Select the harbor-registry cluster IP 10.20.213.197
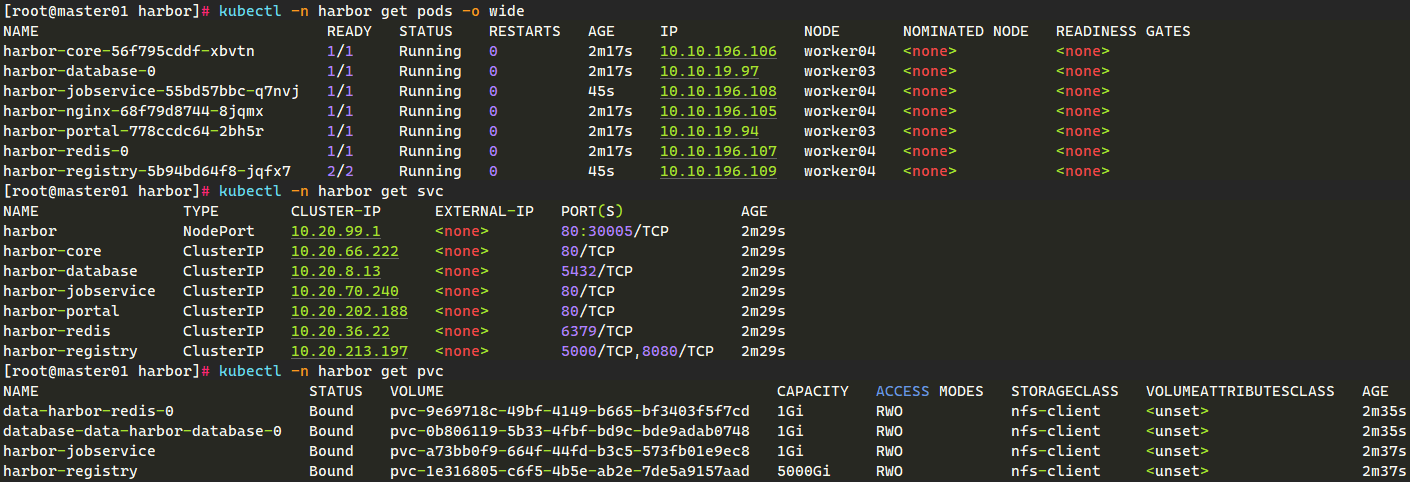 tap(349, 351)
